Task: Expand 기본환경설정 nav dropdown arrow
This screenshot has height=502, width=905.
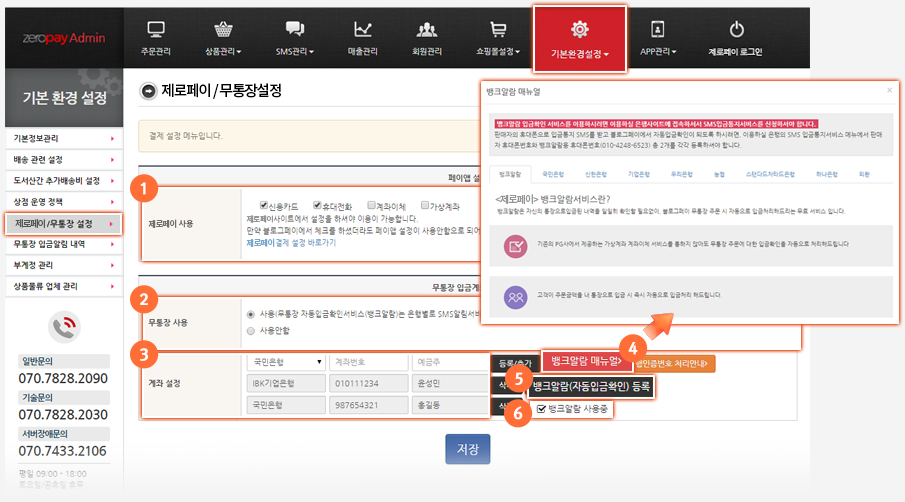Action: click(x=606, y=54)
